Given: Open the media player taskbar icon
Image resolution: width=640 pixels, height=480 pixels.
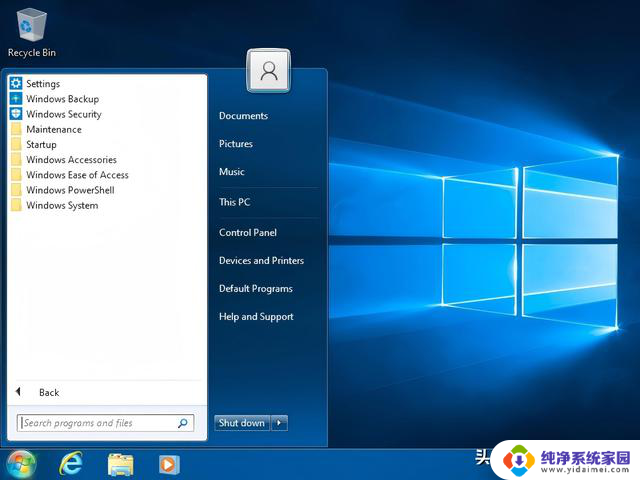Looking at the screenshot, I should [x=169, y=464].
